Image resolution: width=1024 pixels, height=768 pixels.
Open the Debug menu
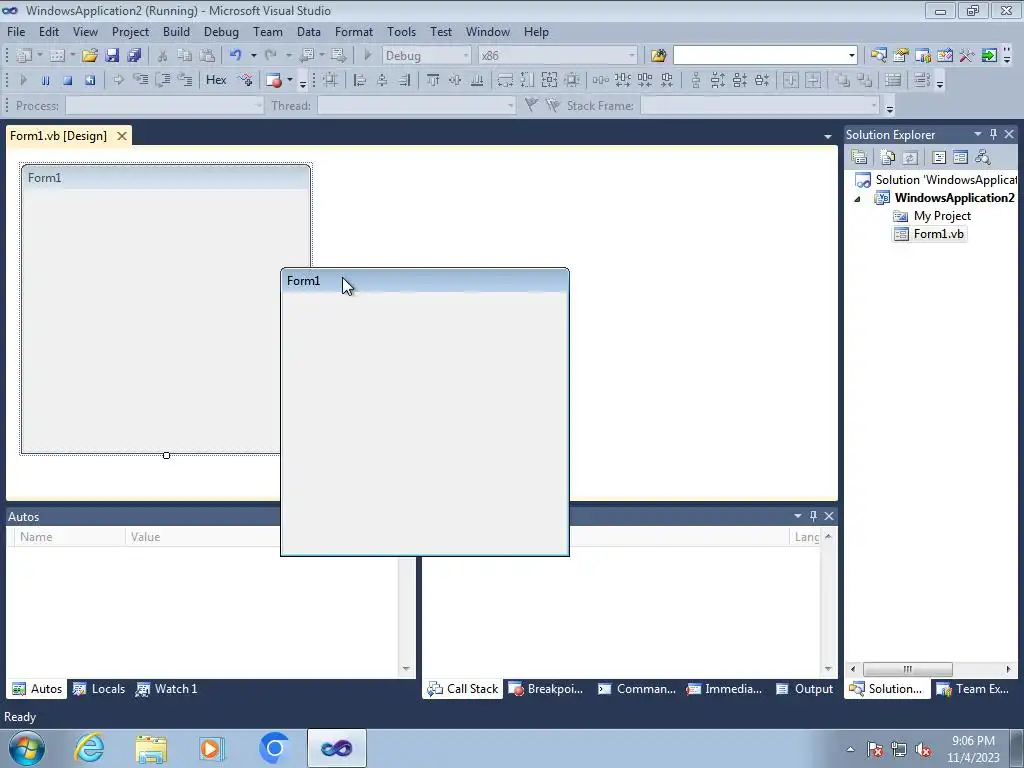tap(221, 31)
